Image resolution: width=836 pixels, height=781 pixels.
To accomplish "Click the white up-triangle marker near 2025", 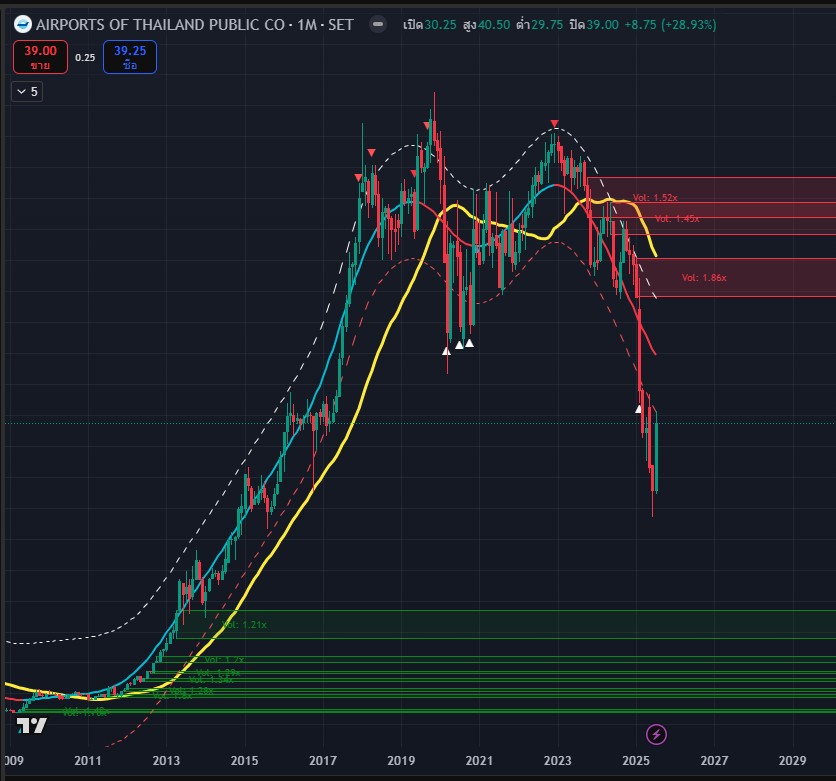I will (x=639, y=409).
